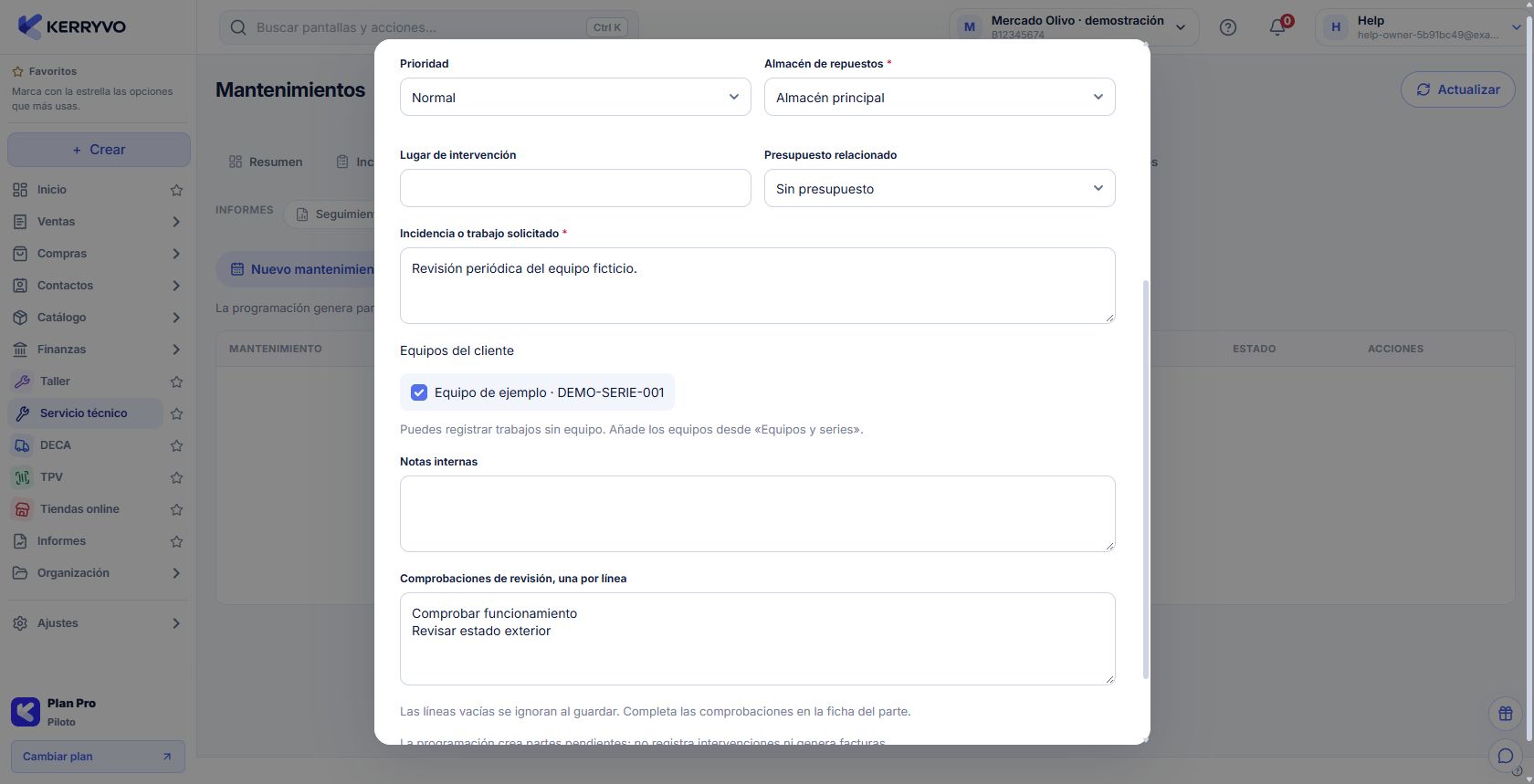Open Tiendas online in sidebar
Image resolution: width=1534 pixels, height=784 pixels.
[x=86, y=509]
